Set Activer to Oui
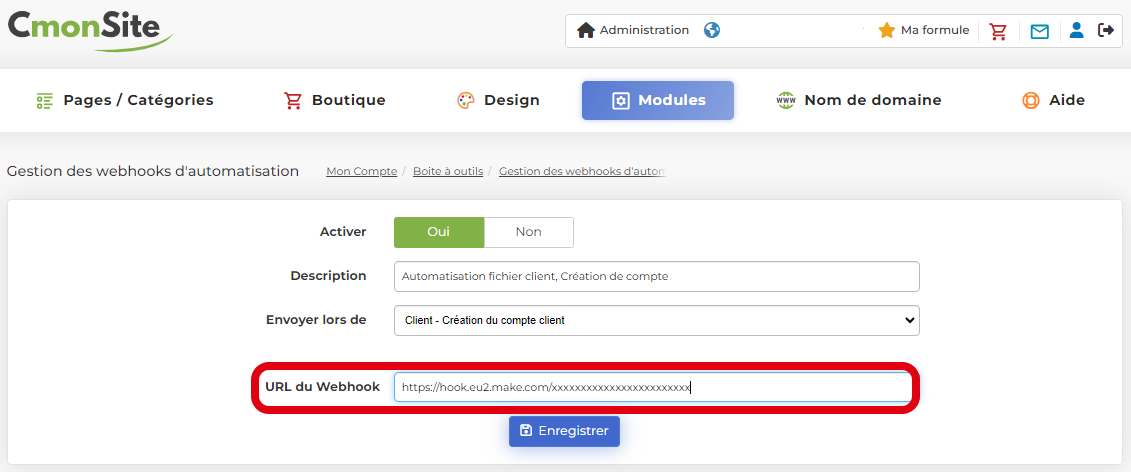1131x472 pixels. (x=438, y=232)
